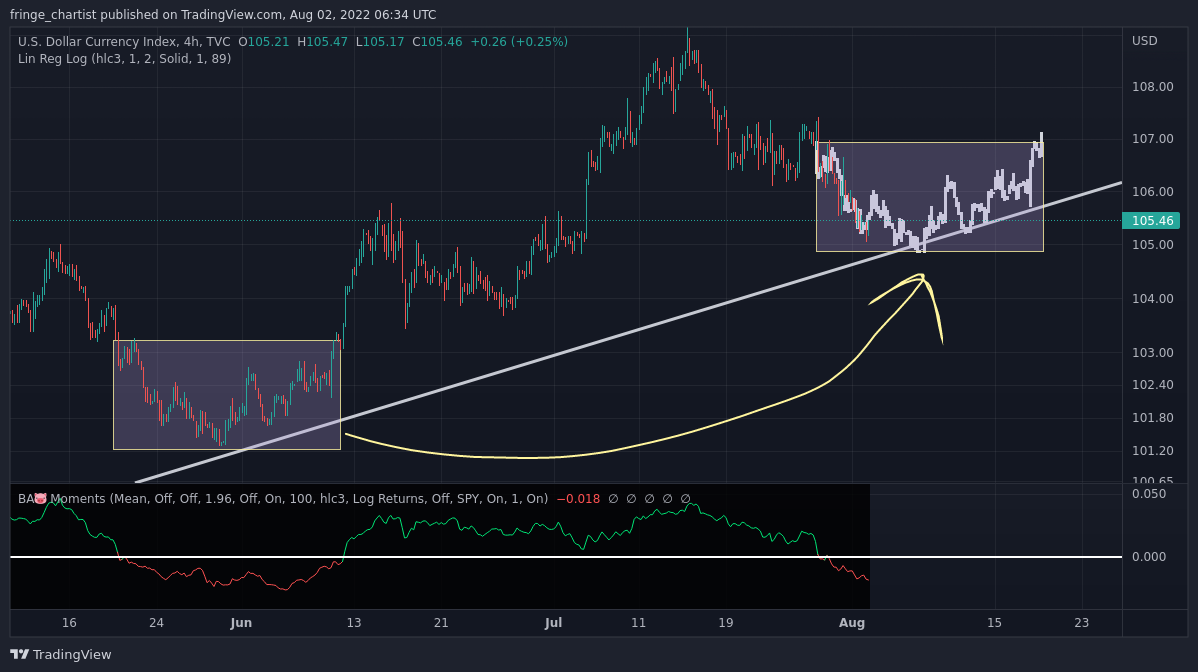Select the 'Lin Reg Log (hlc3, 1, 2, Solid, 1, 89)' indicator label
The height and width of the screenshot is (672, 1198).
[x=125, y=59]
